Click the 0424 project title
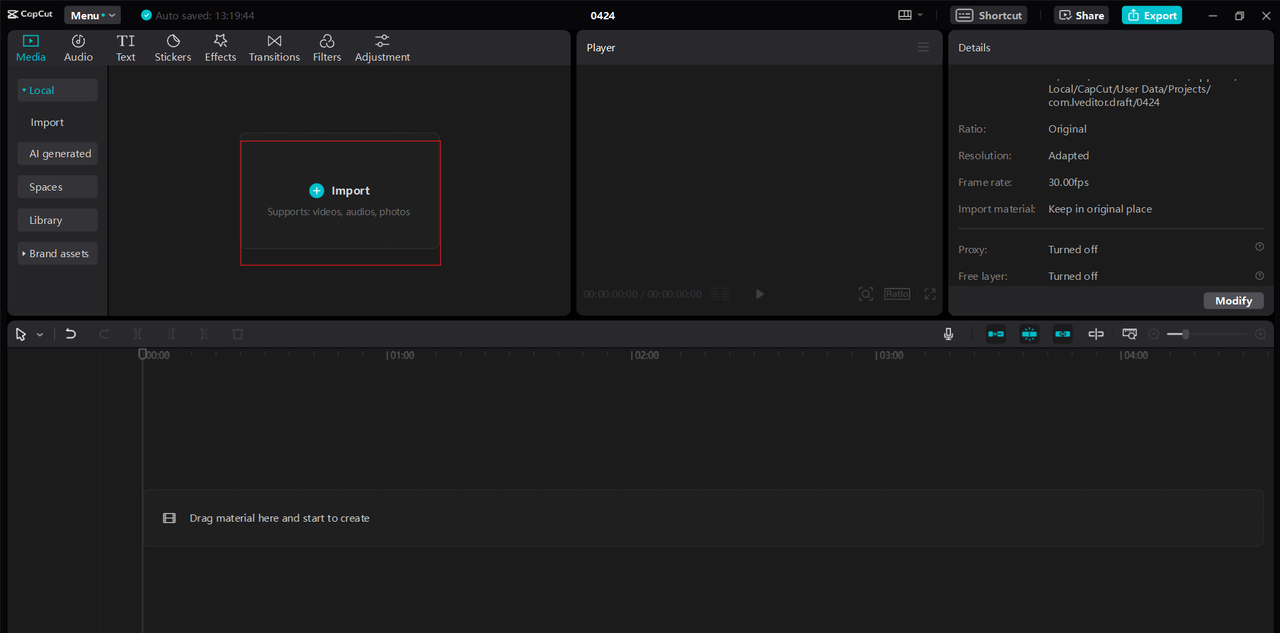 point(603,16)
